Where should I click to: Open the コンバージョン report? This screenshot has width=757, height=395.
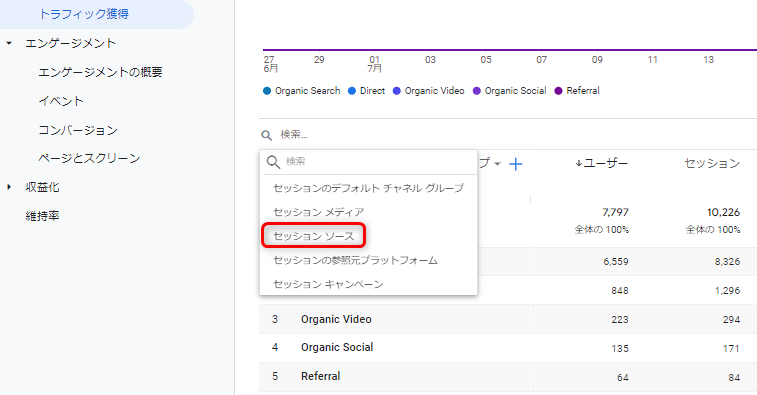78,130
